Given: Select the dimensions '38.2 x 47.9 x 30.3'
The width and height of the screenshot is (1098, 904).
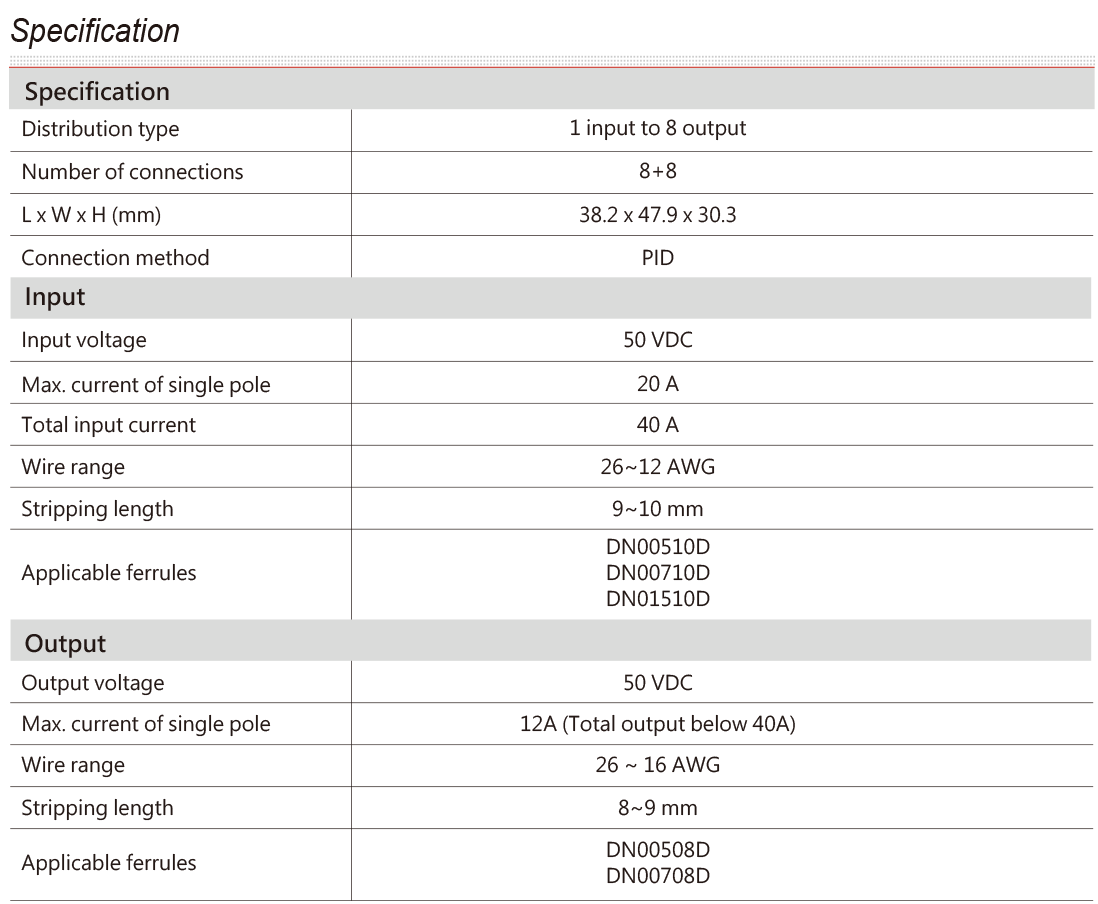Looking at the screenshot, I should [658, 215].
